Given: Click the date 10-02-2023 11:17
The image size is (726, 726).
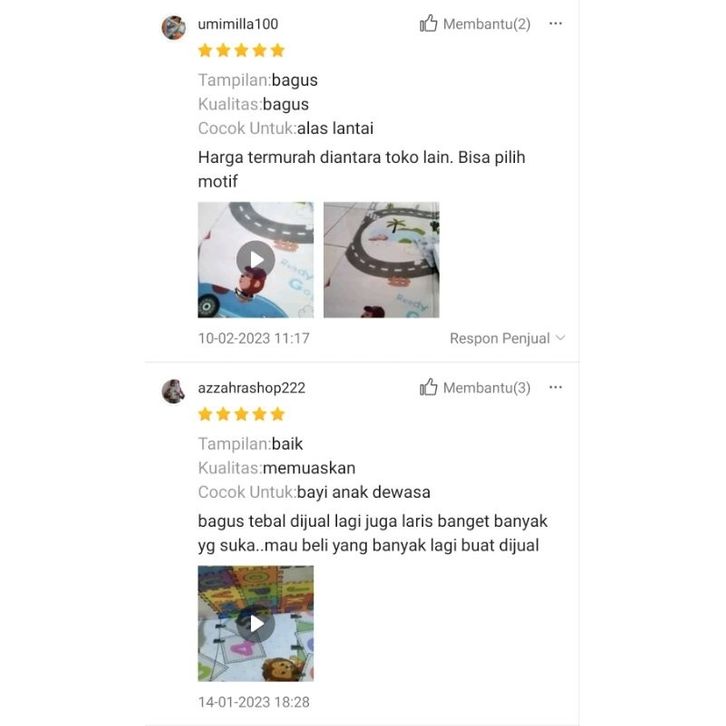Looking at the screenshot, I should pos(254,338).
